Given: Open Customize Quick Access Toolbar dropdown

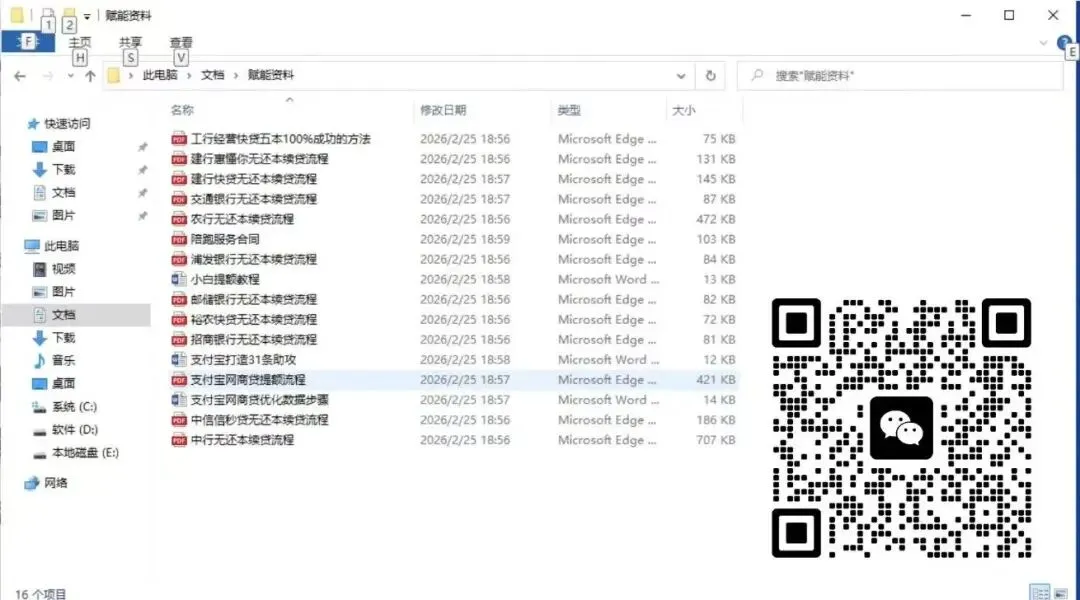Looking at the screenshot, I should coord(87,15).
